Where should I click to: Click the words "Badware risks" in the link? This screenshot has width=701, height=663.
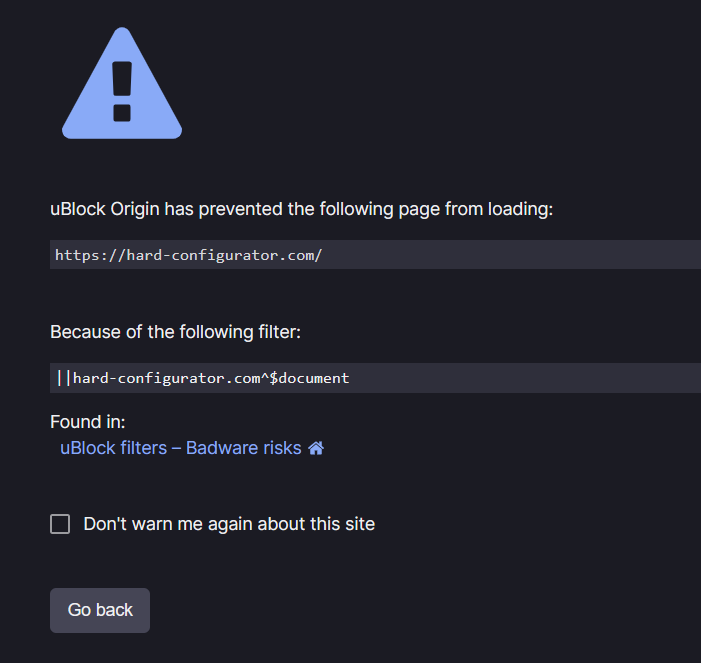pyautogui.click(x=243, y=448)
